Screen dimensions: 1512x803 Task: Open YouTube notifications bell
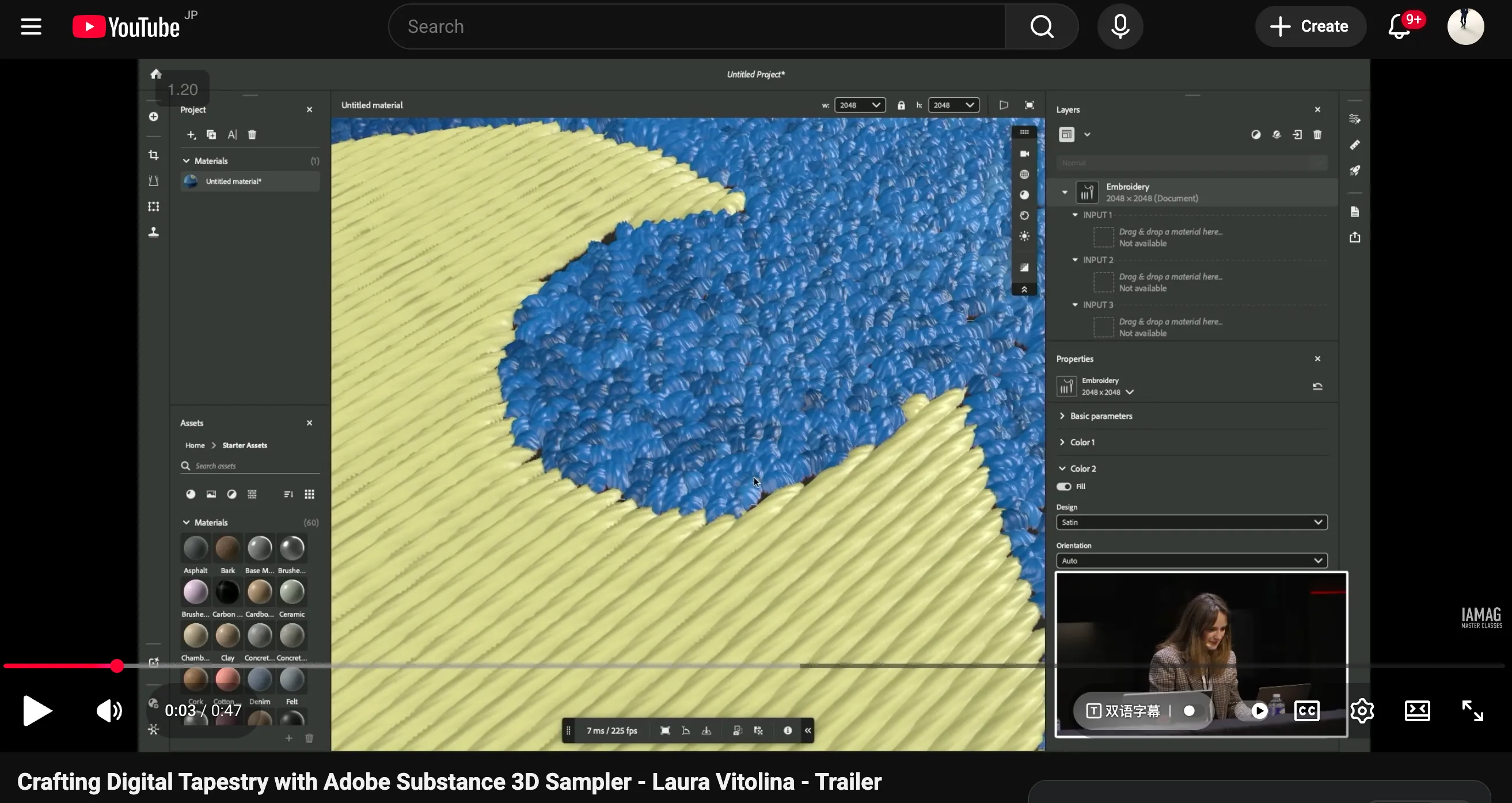click(x=1400, y=26)
